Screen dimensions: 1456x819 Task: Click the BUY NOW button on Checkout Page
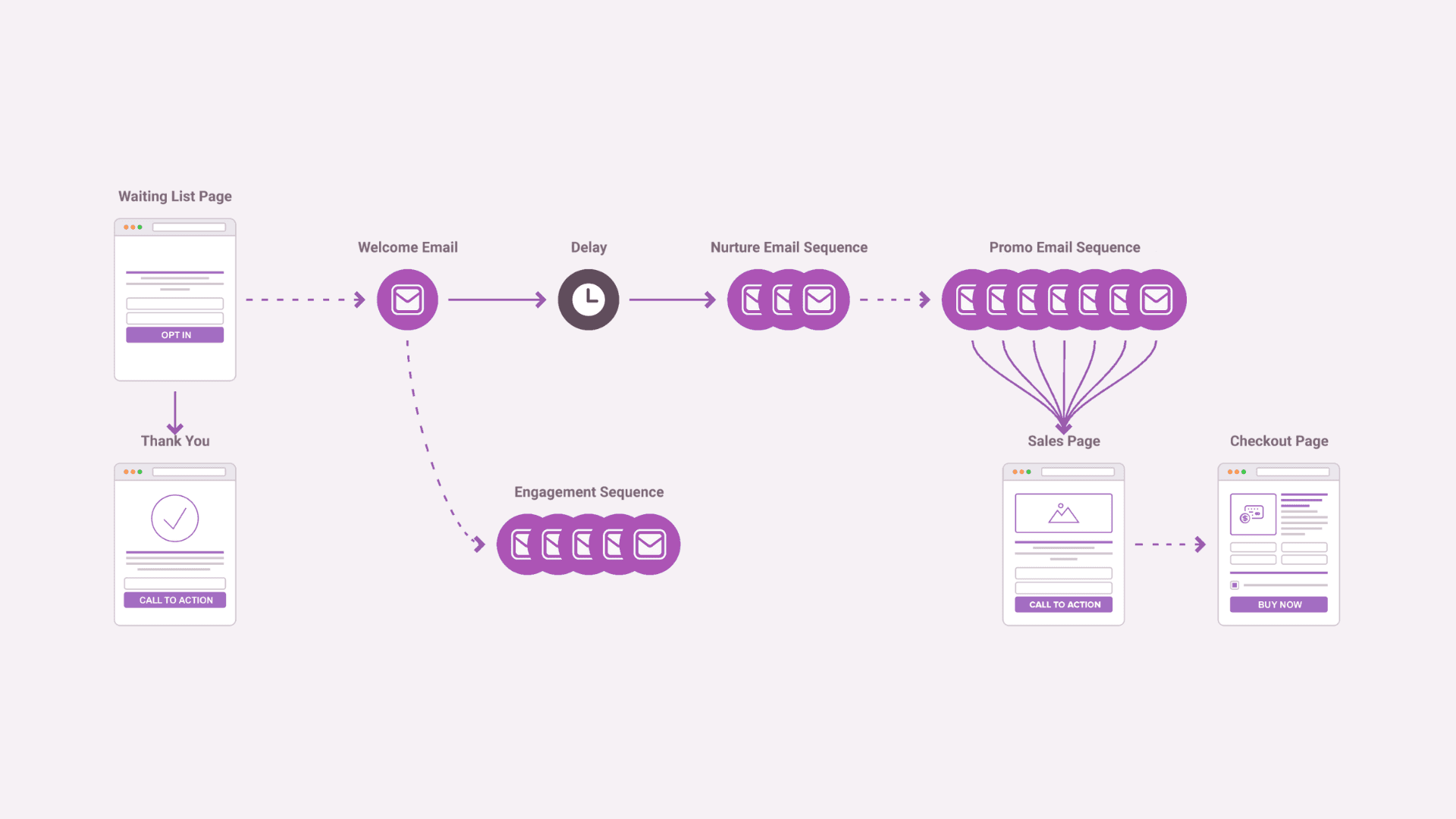coord(1278,604)
